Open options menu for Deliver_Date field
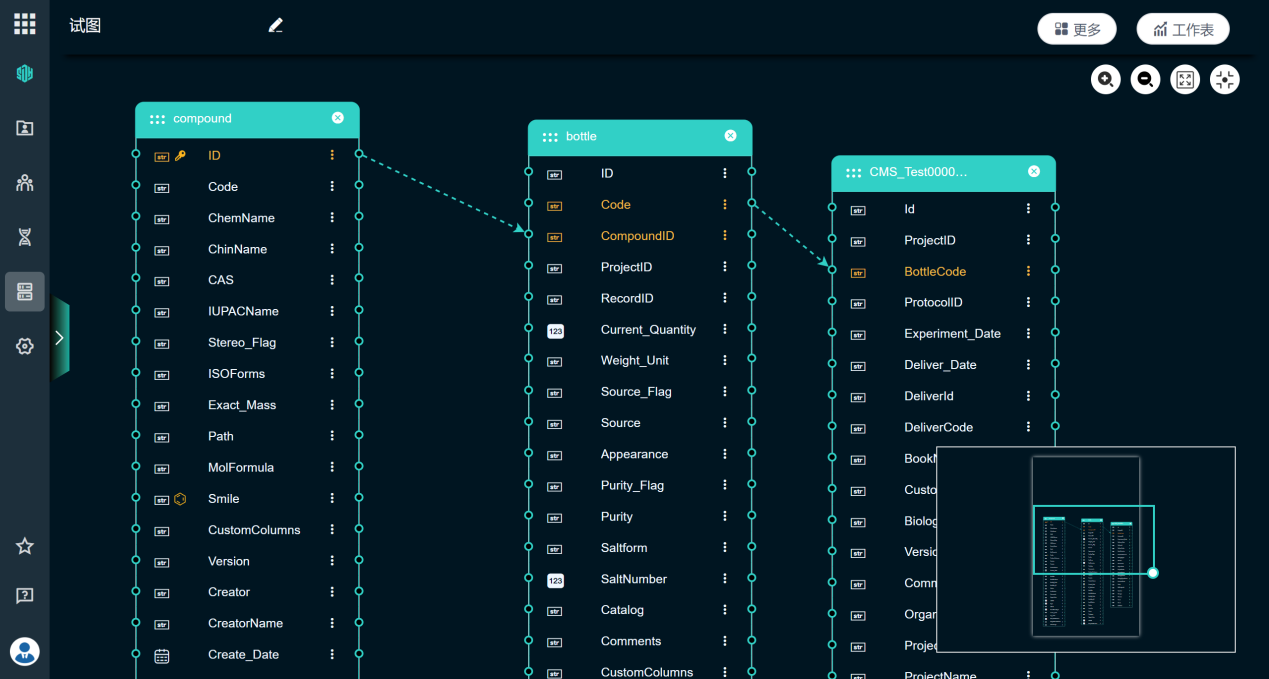 [x=1028, y=365]
